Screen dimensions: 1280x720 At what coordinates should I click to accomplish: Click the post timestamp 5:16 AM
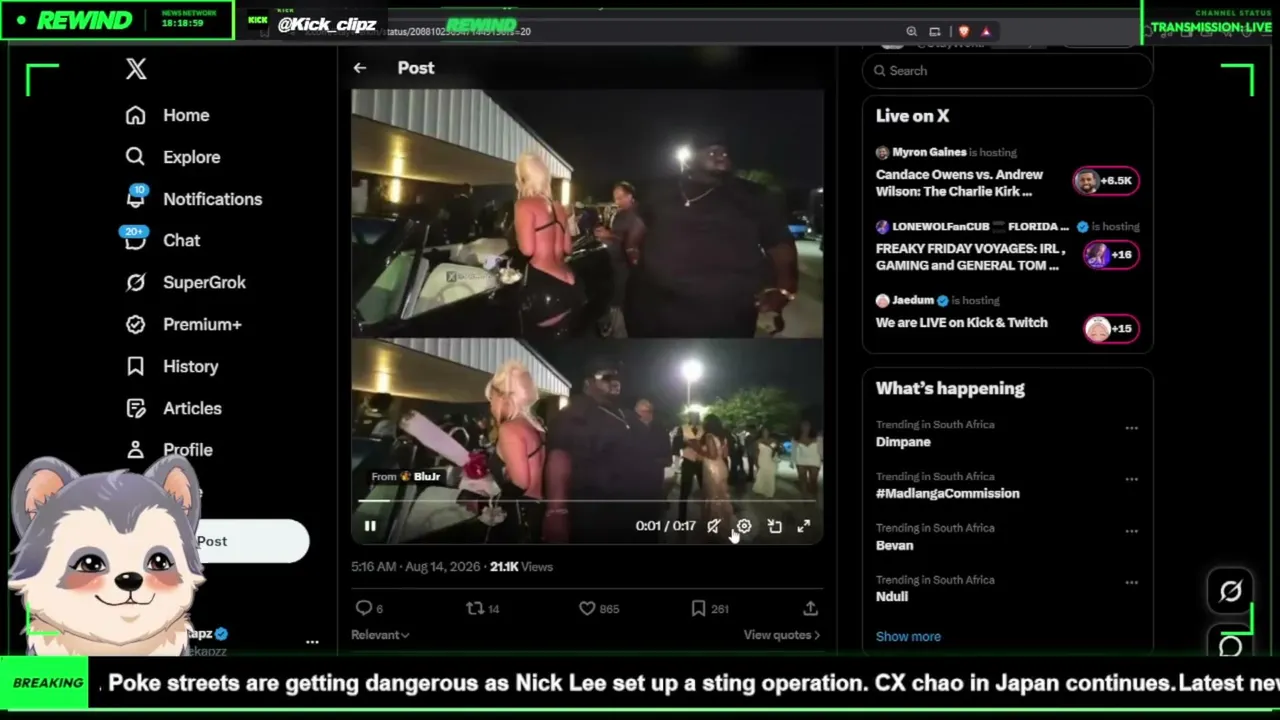pyautogui.click(x=415, y=567)
